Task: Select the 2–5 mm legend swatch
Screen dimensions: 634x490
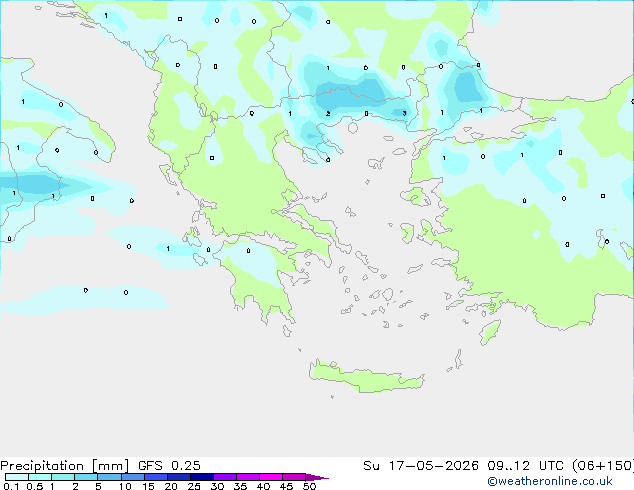Action: pyautogui.click(x=86, y=477)
